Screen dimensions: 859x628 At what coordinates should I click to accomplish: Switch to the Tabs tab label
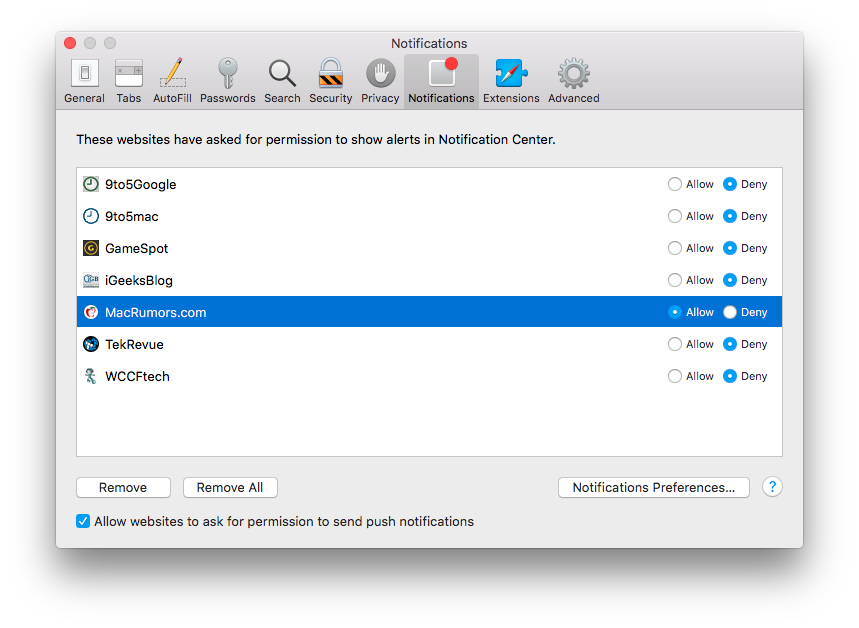click(x=129, y=98)
